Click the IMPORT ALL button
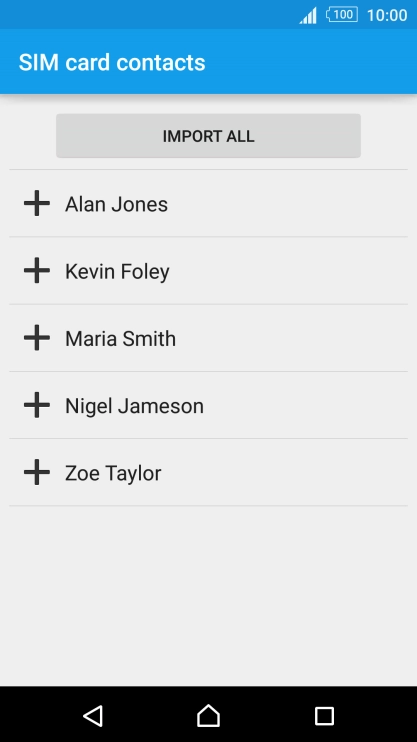Screen dimensions: 417x742 [x=208, y=136]
